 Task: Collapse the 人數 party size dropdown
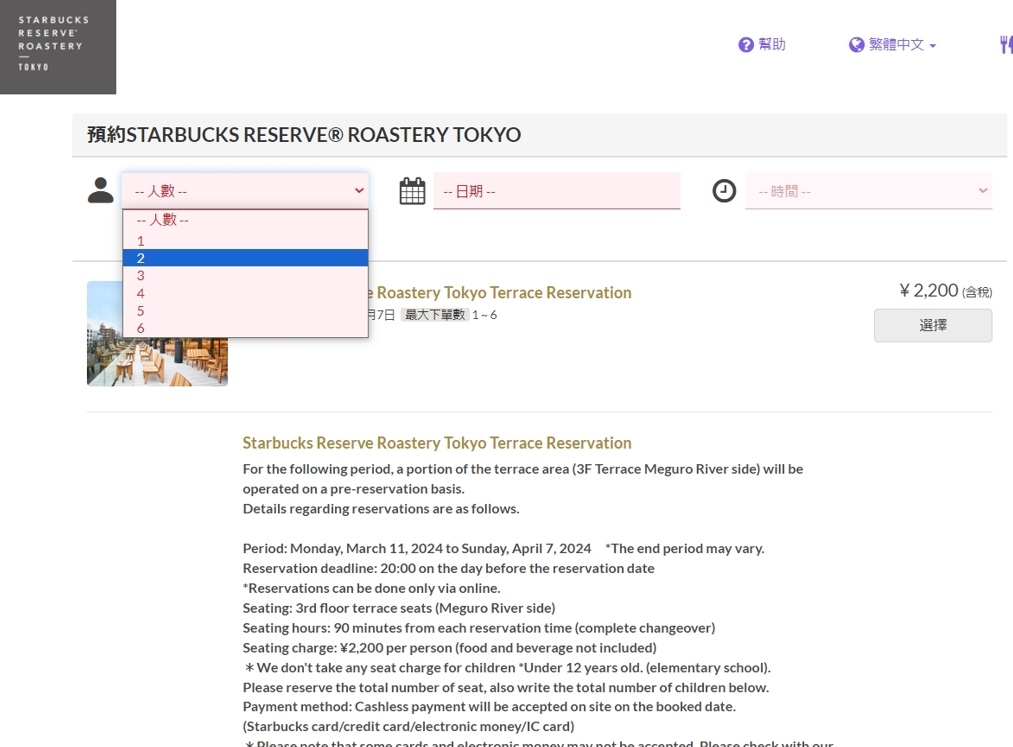(x=245, y=191)
